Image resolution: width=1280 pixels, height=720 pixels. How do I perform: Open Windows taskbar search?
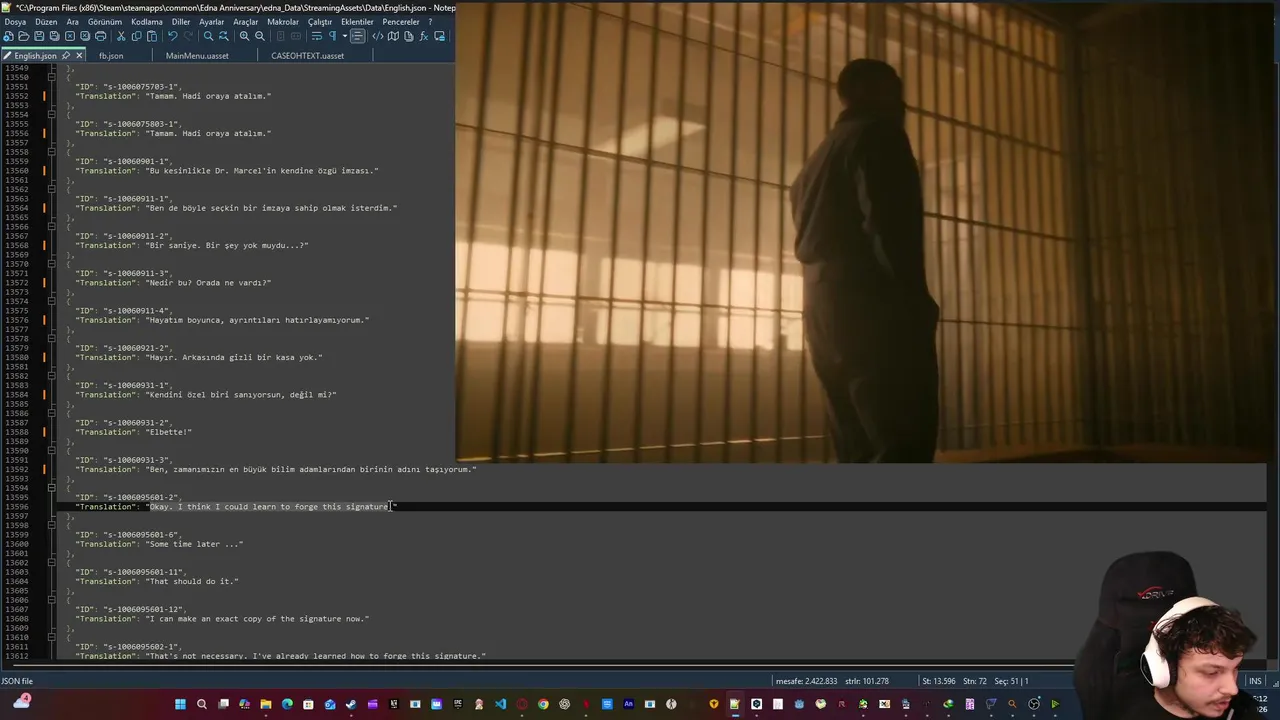[x=202, y=704]
